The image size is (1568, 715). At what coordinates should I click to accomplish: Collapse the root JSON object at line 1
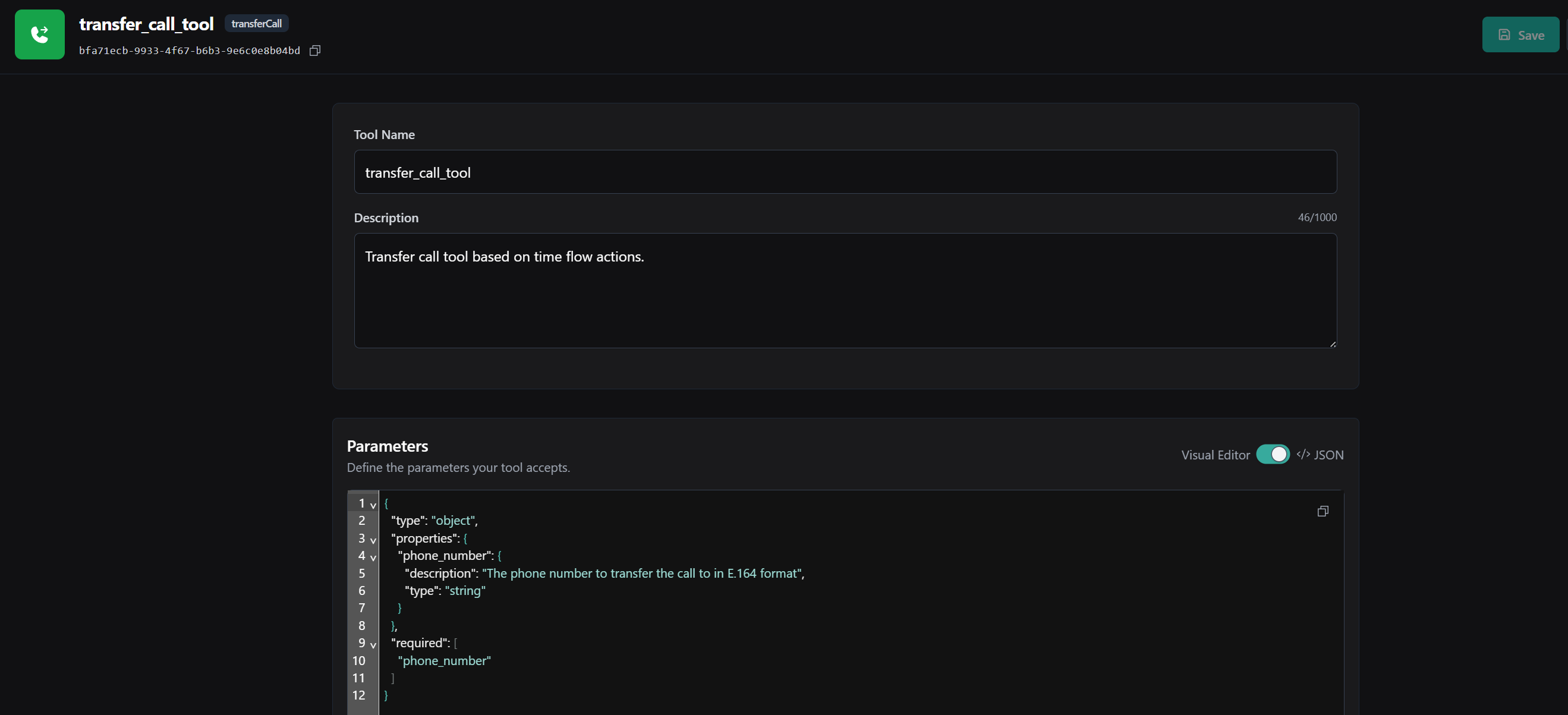point(373,505)
